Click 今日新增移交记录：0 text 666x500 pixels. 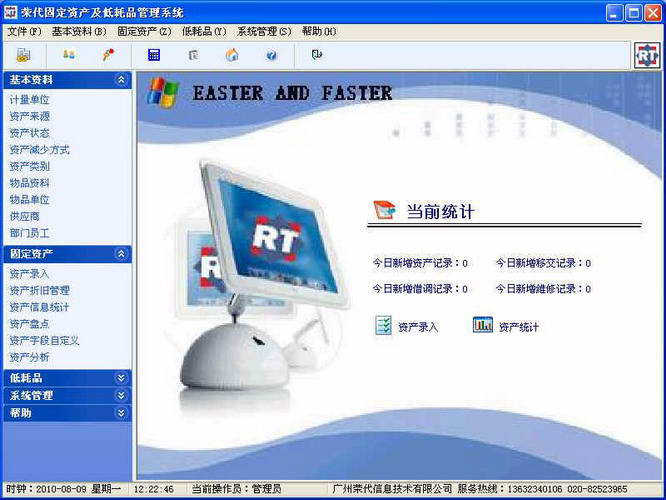pyautogui.click(x=543, y=263)
